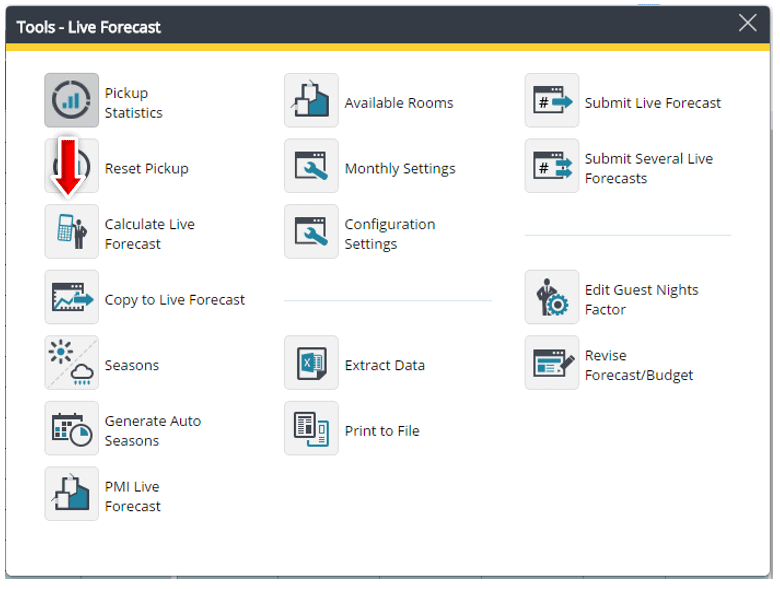Open the Revise Forecast/Budget icon
The width and height of the screenshot is (780, 589).
tap(552, 364)
